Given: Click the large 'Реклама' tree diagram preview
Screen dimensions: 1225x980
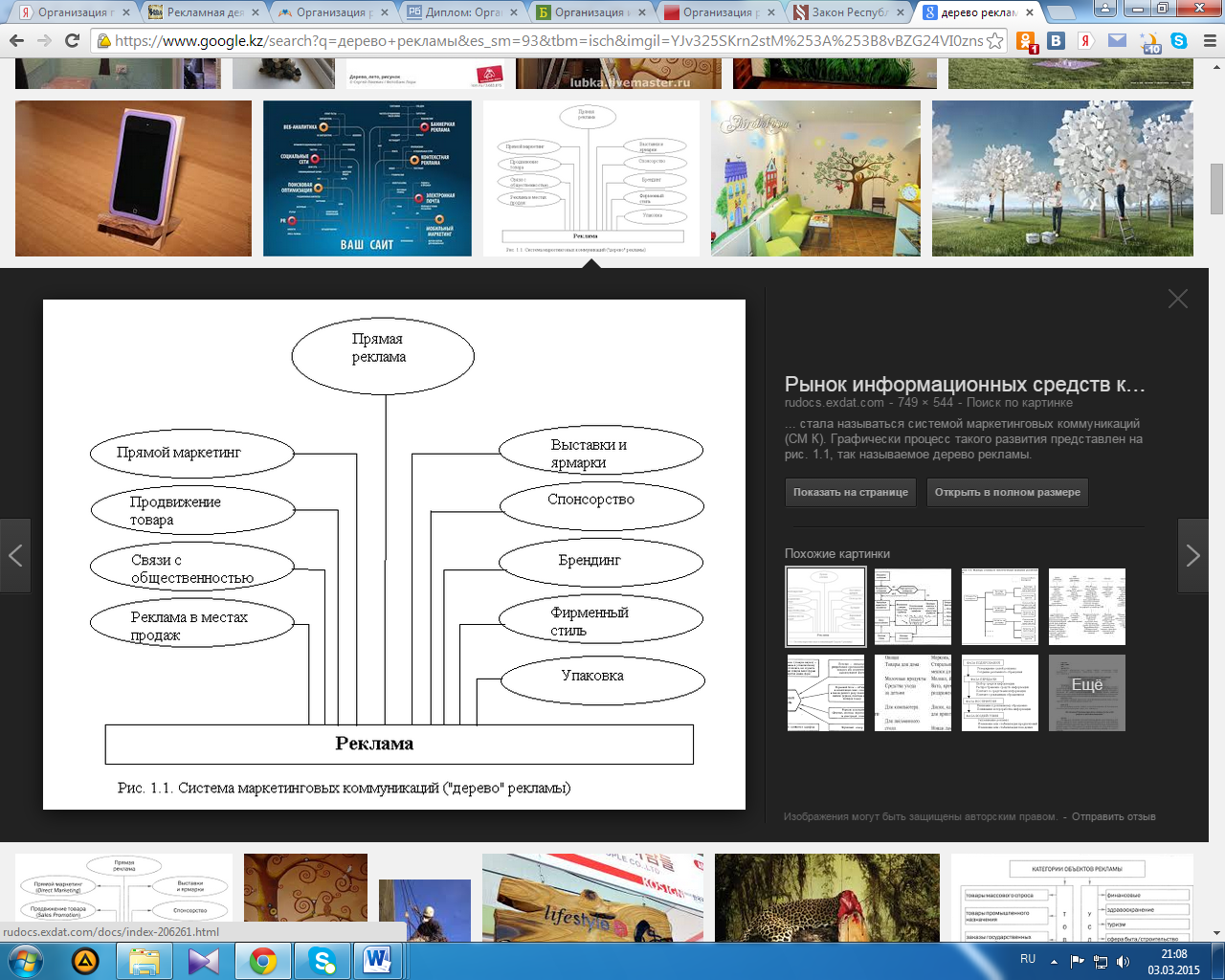Looking at the screenshot, I should click(394, 554).
